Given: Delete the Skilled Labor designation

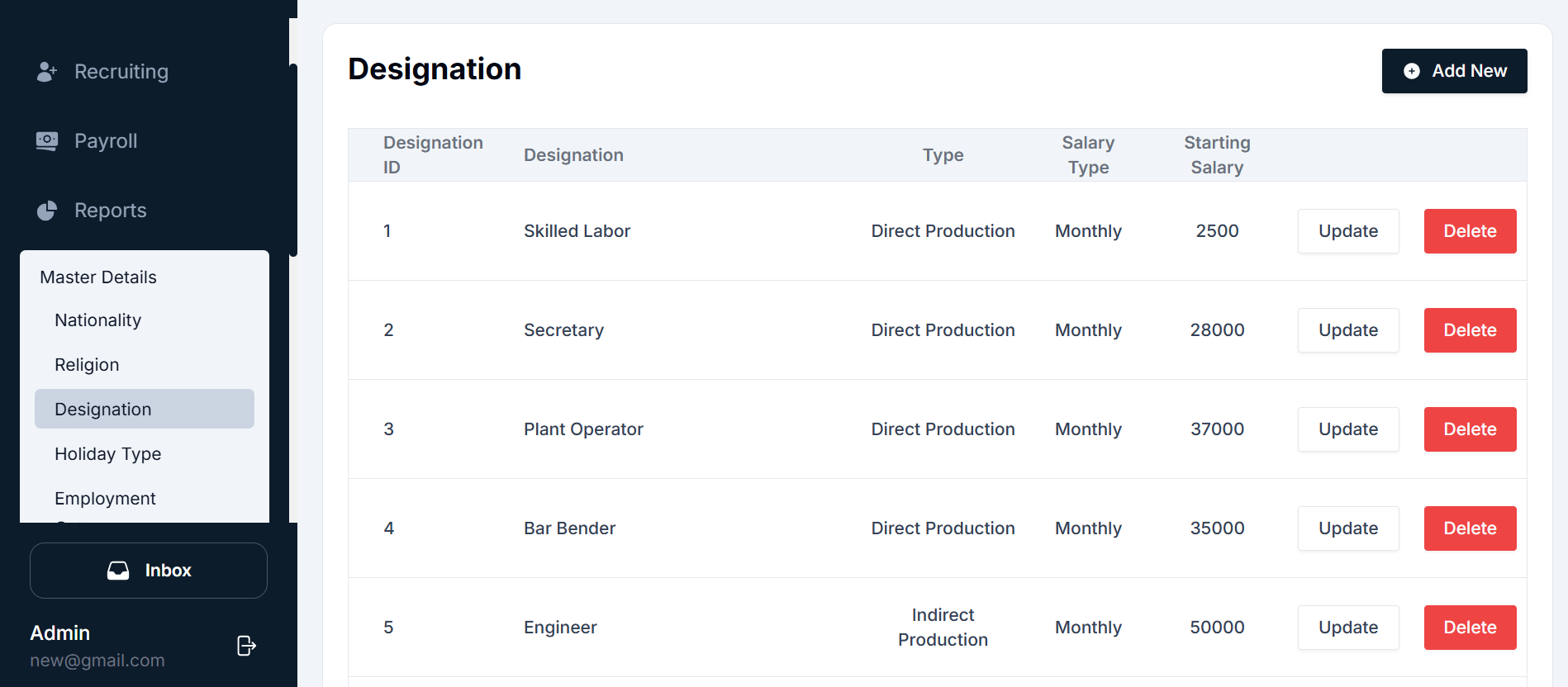Looking at the screenshot, I should tap(1470, 231).
